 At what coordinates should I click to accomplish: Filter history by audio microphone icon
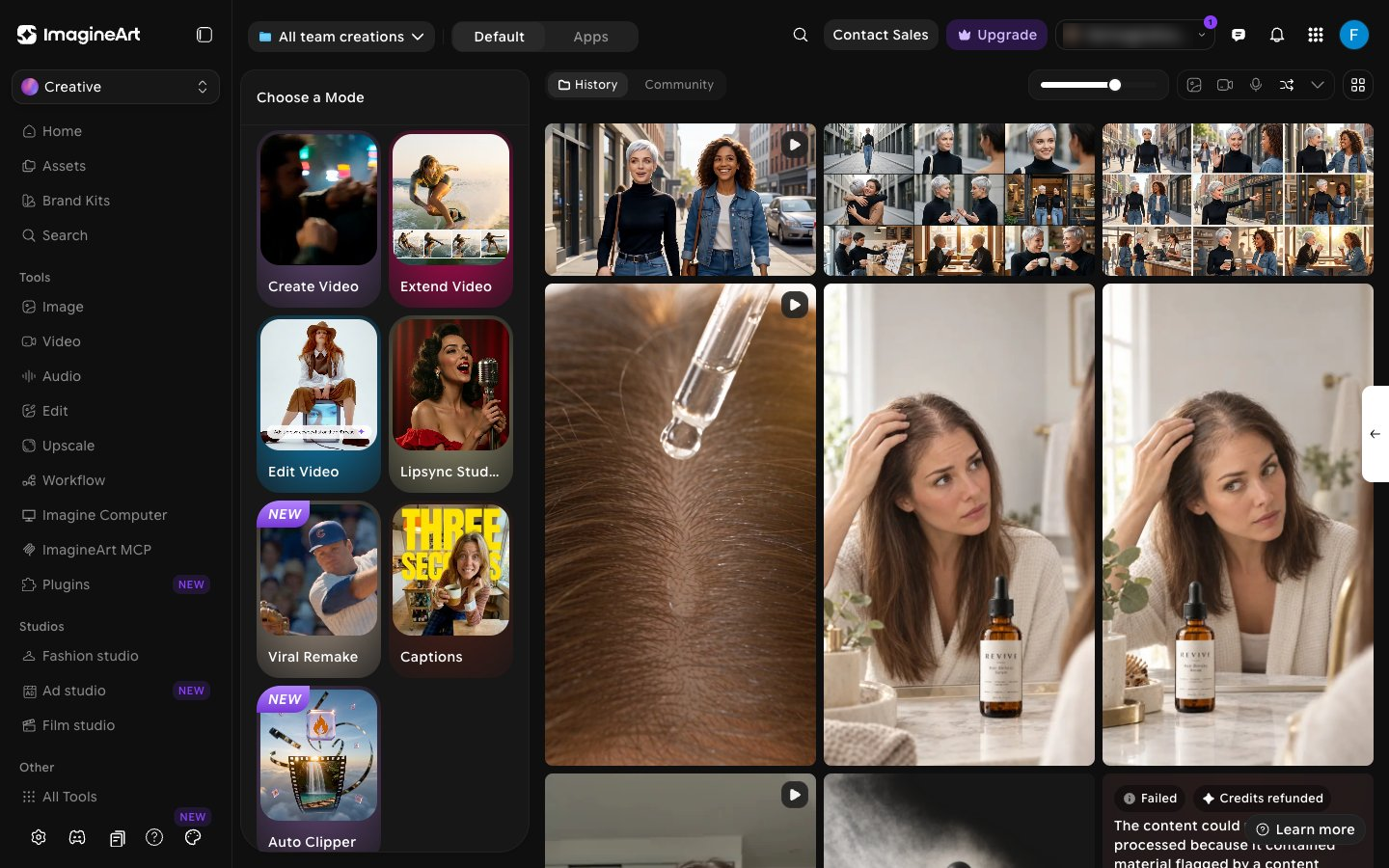1256,85
